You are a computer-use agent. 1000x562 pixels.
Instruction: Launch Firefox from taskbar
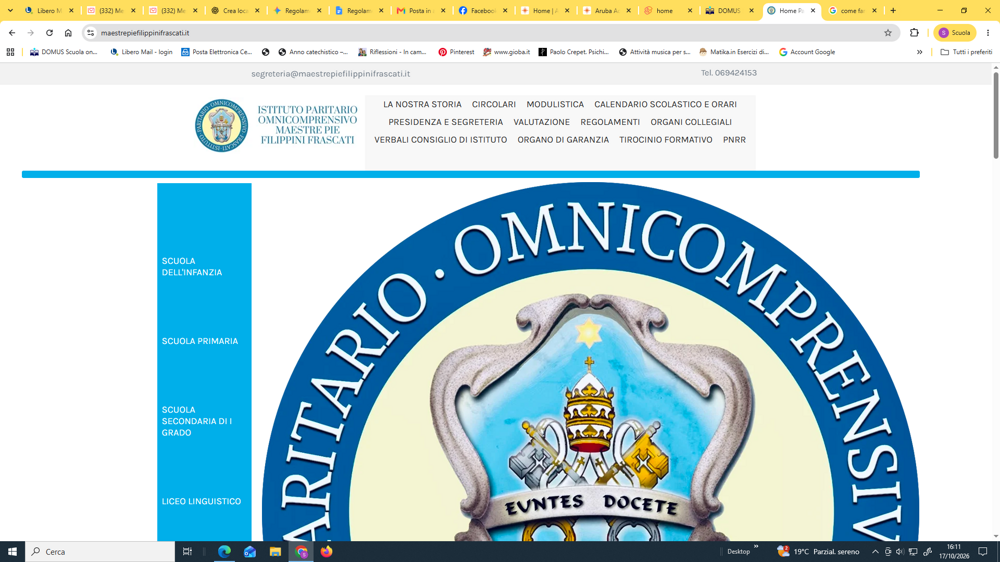[x=327, y=551]
